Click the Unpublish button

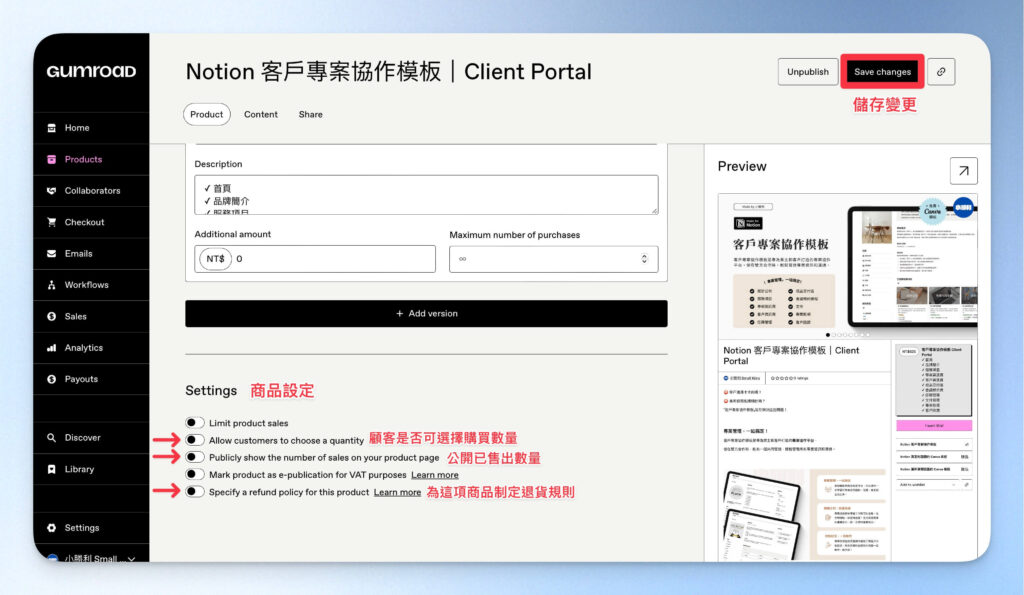click(808, 72)
